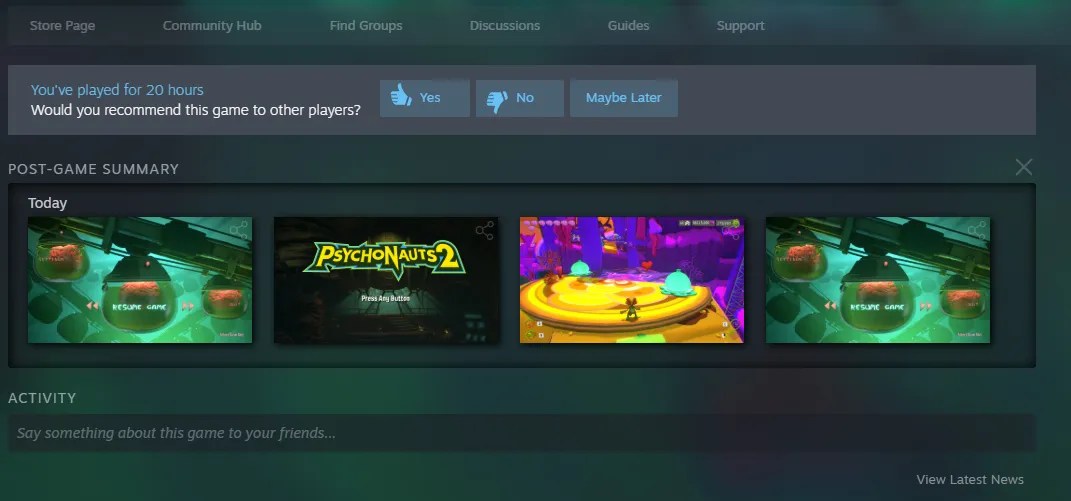Screen dimensions: 1071x501
Task: Open the Psychonauts 2 title screen thumbnail
Action: 386,280
